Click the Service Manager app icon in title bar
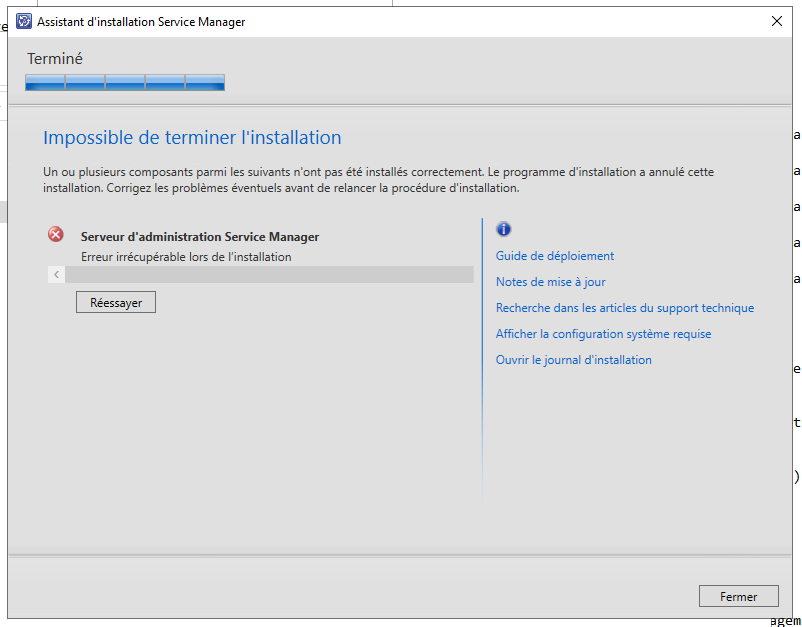This screenshot has width=802, height=627. pyautogui.click(x=24, y=21)
